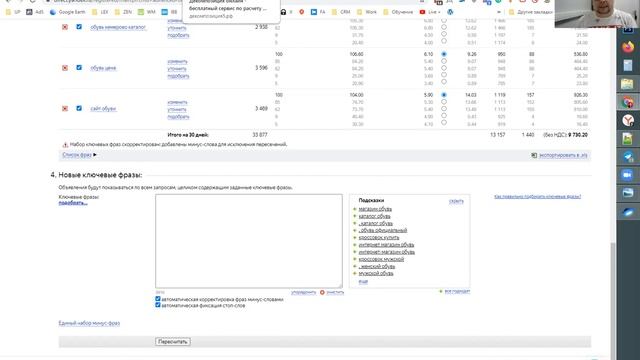Clear the phrases box with 'очистить'
Screen dimensions: 640x360
(335, 292)
